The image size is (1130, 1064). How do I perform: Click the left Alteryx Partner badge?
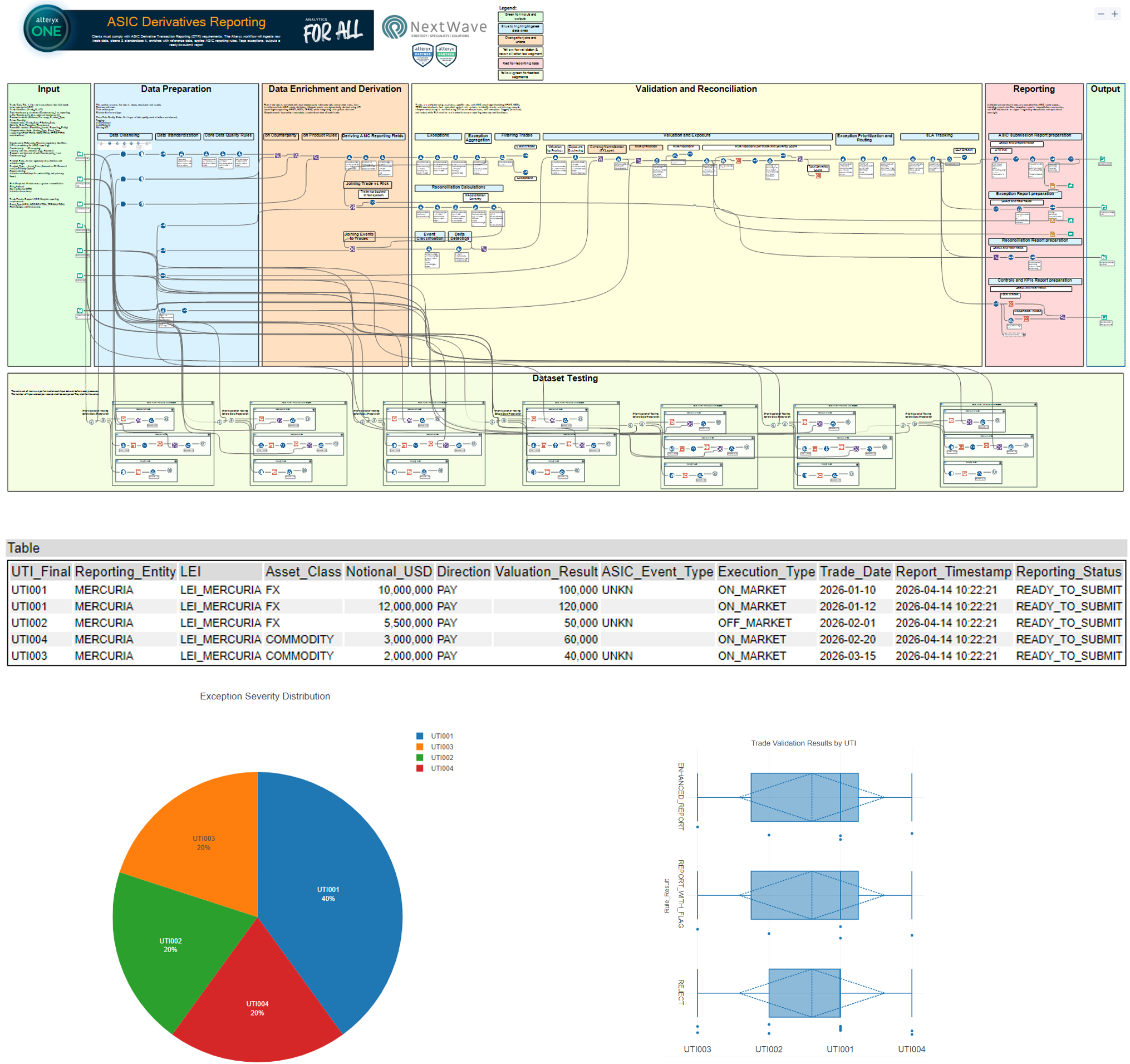pos(423,55)
